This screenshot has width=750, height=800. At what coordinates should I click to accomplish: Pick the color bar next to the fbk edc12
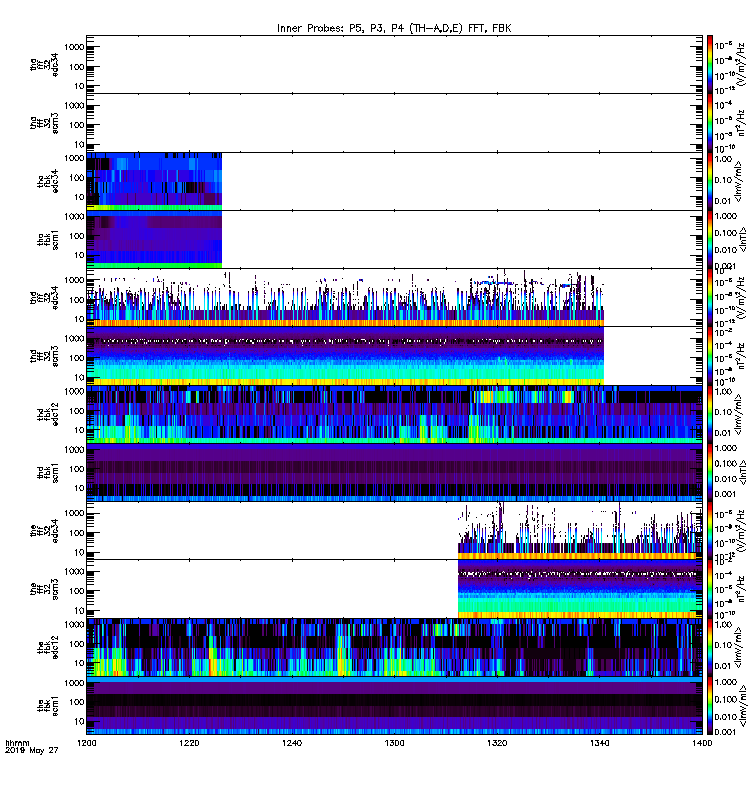pos(710,647)
